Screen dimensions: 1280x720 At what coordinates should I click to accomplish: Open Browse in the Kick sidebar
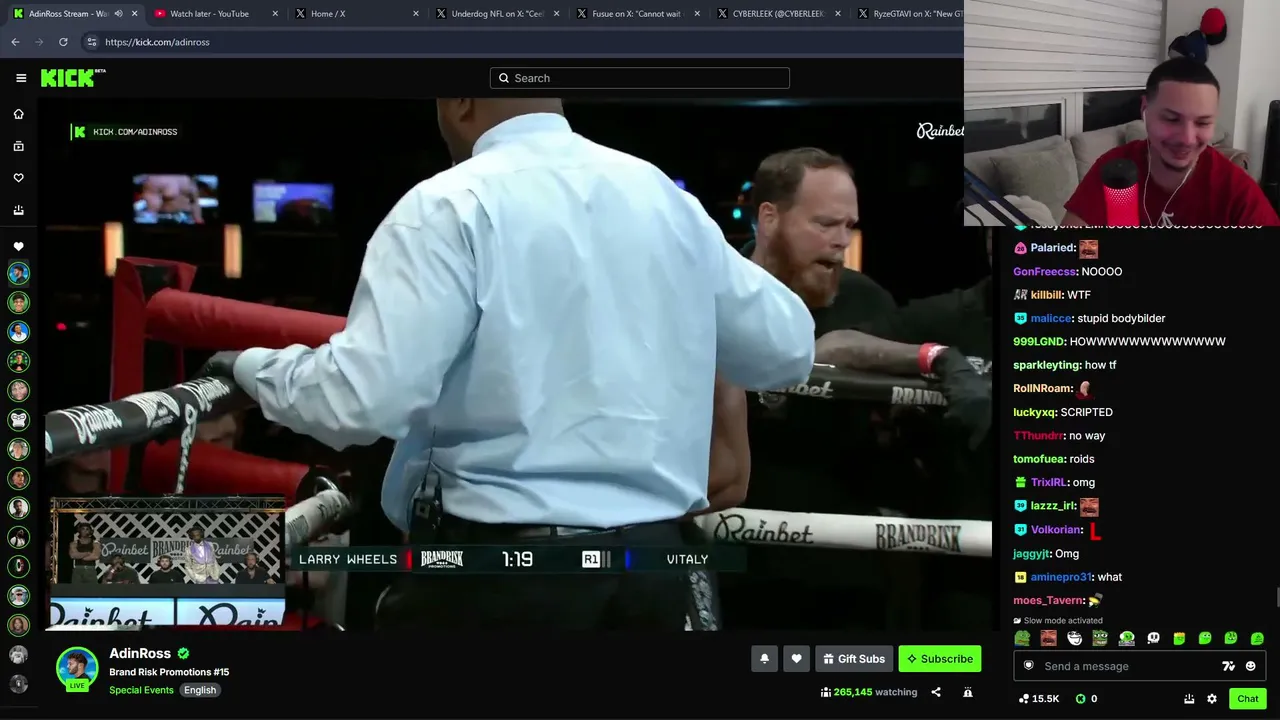pos(18,146)
